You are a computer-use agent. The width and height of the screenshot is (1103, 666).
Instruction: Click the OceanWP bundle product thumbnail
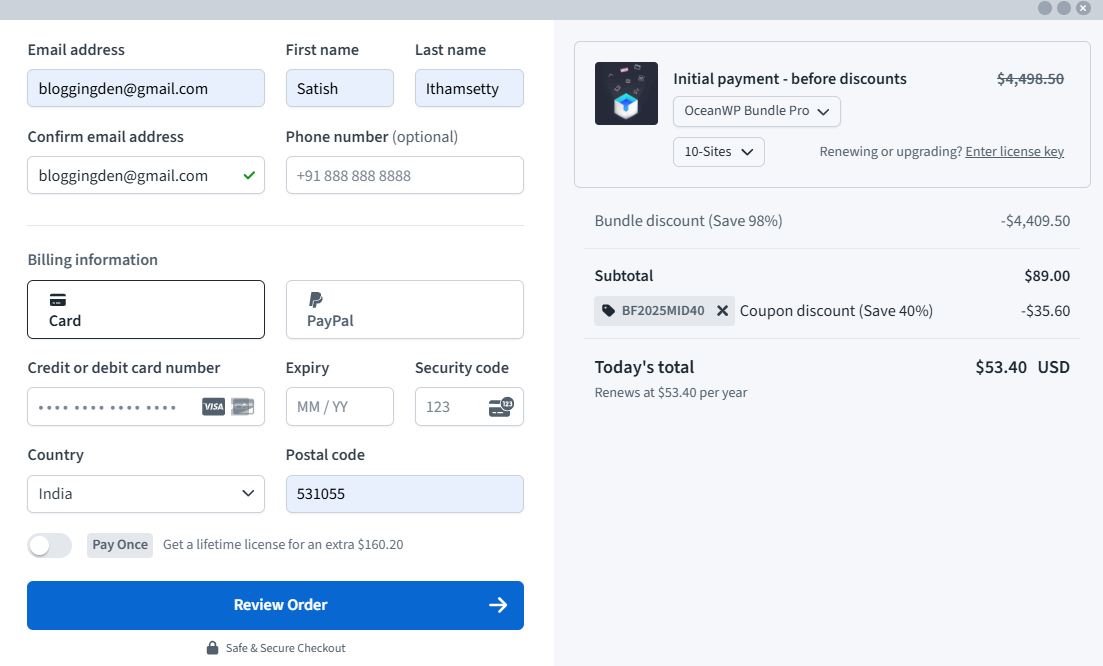(x=626, y=94)
